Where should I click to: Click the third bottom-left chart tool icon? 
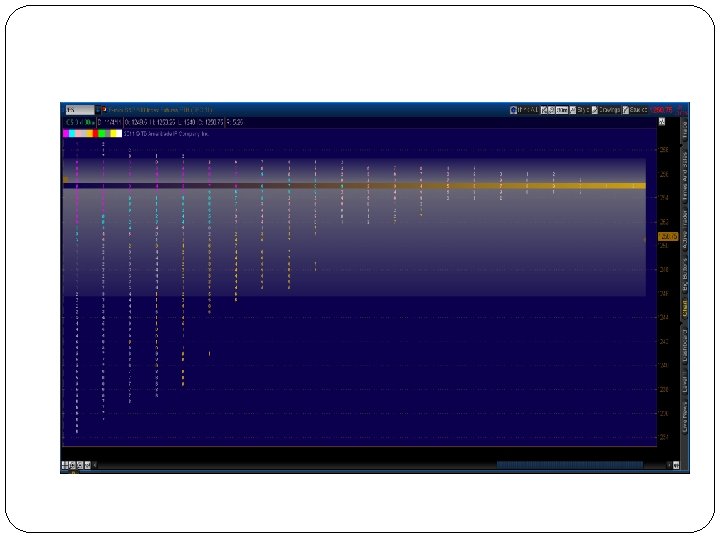pos(80,465)
